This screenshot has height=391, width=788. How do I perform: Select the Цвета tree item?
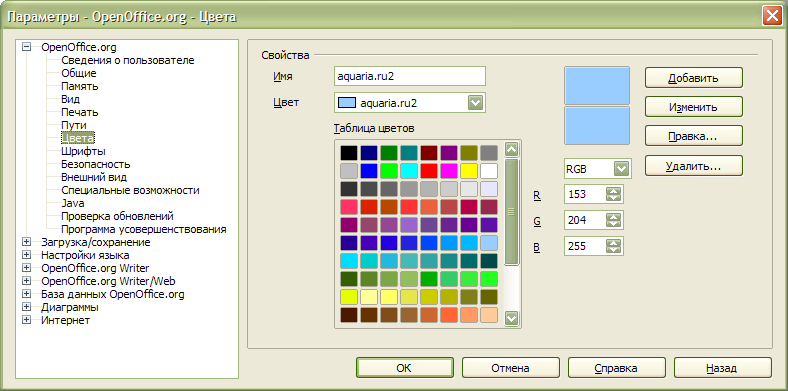click(78, 138)
